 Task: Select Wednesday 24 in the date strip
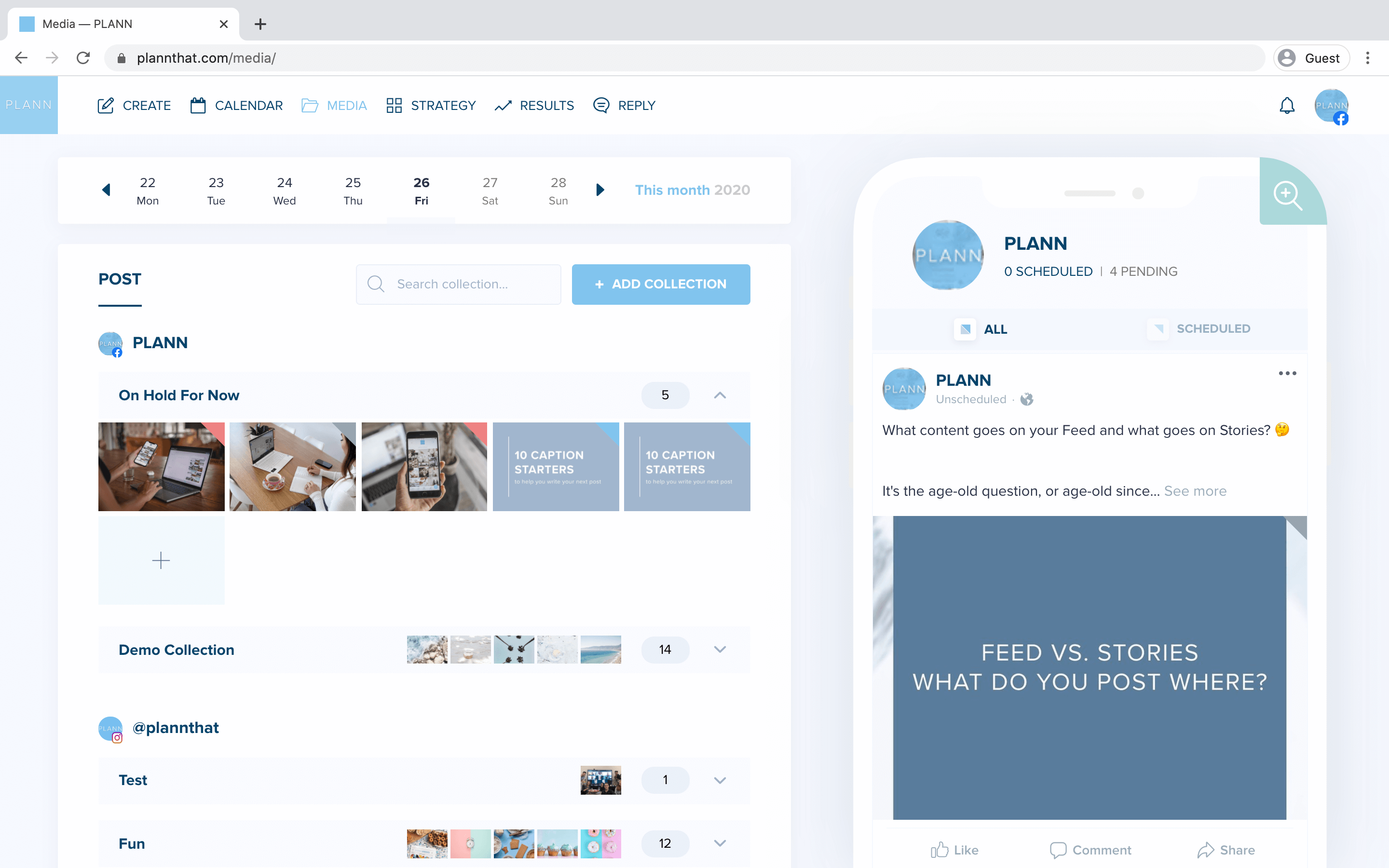(x=285, y=190)
